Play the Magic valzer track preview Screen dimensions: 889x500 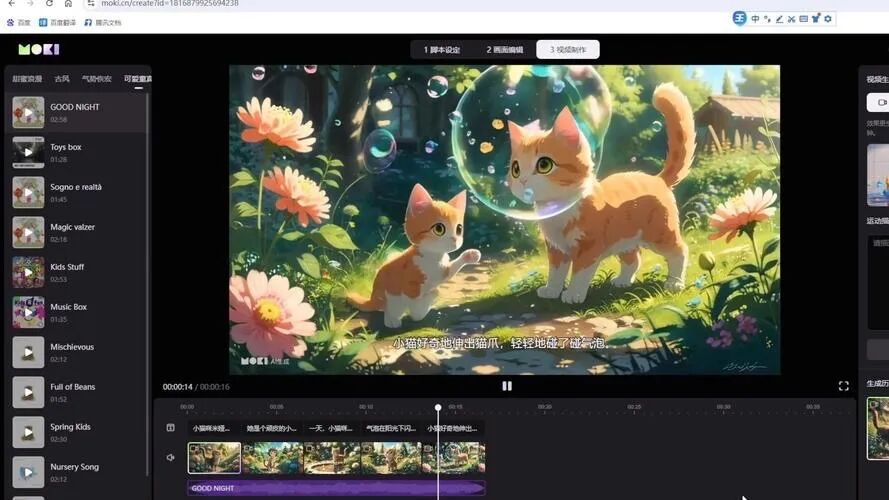tap(28, 232)
